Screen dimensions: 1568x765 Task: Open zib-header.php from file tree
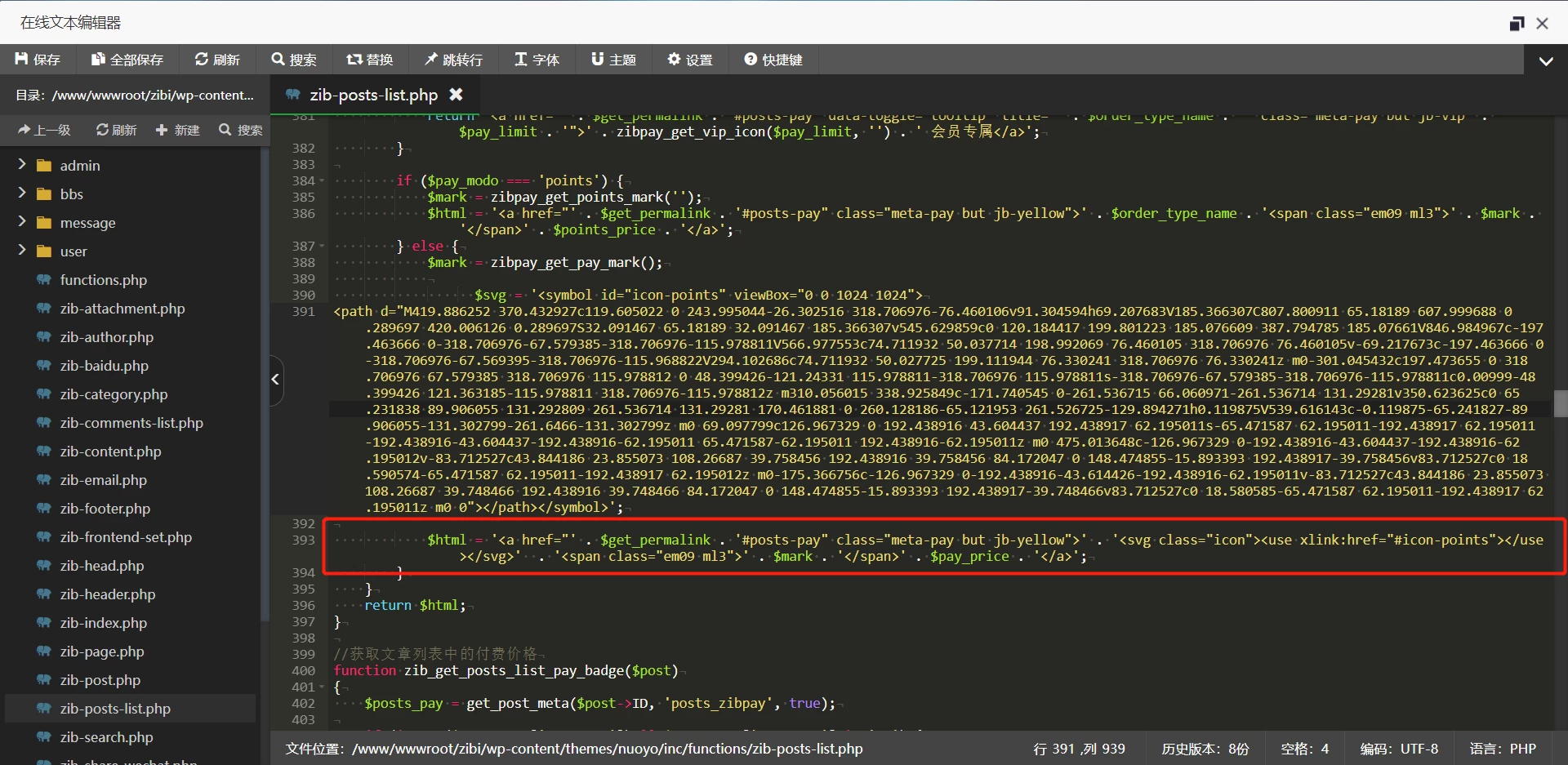(107, 594)
